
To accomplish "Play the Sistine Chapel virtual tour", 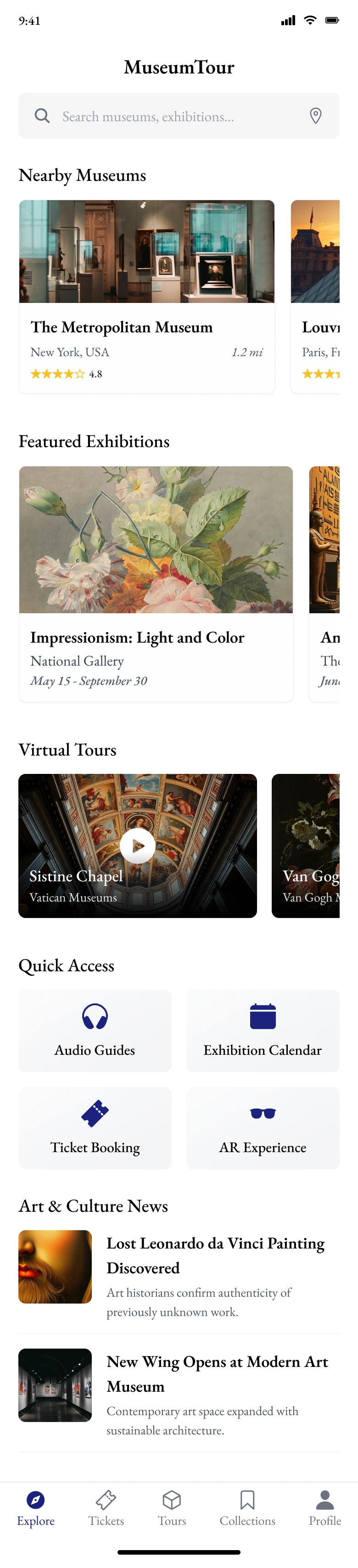I will pos(138,846).
